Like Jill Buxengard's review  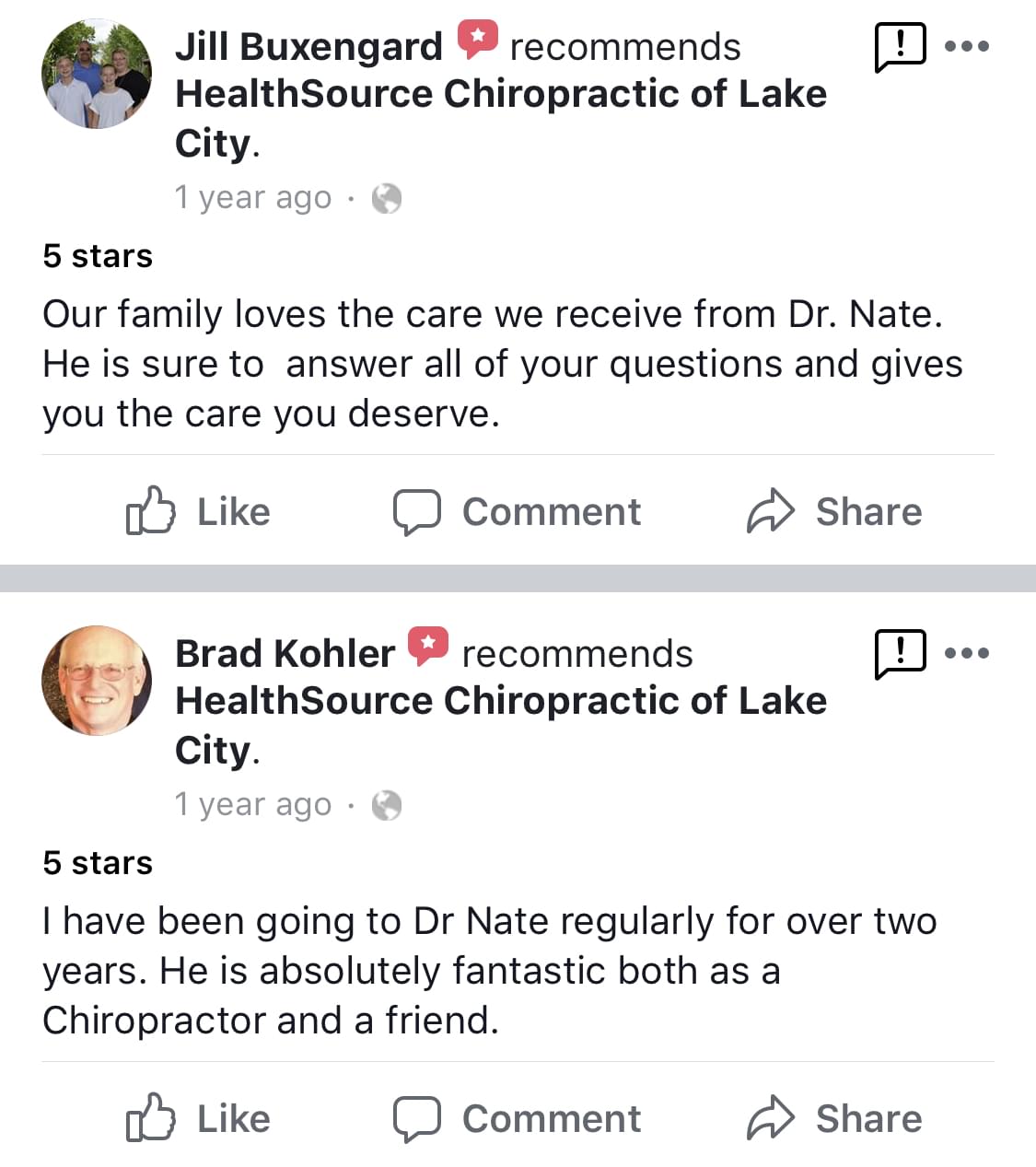click(198, 511)
